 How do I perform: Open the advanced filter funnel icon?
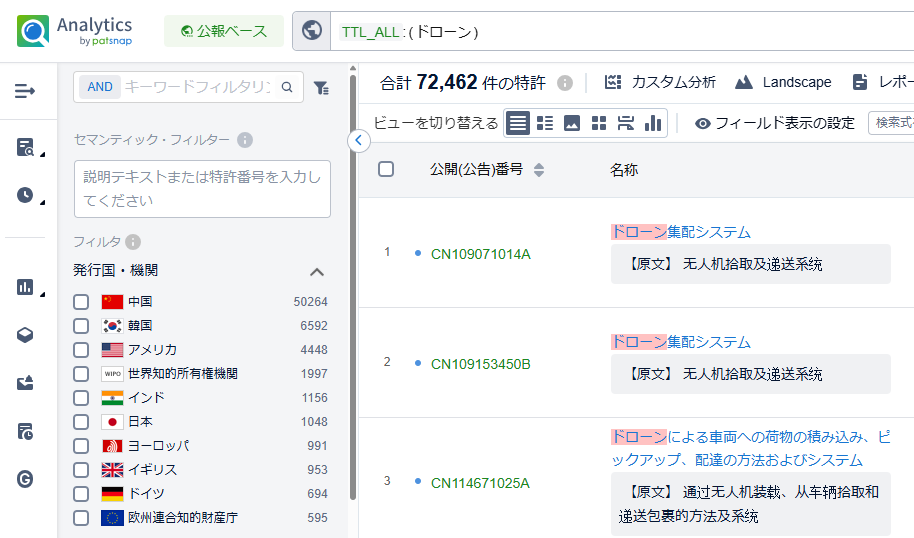(321, 88)
